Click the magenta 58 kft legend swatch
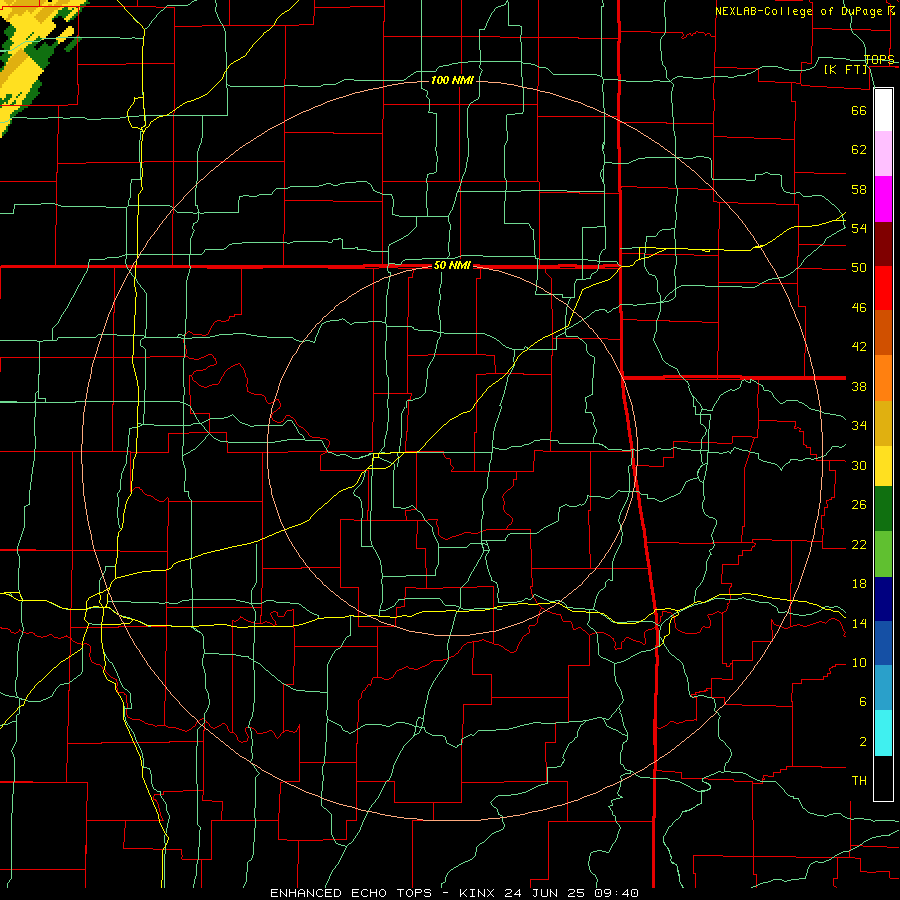 tap(883, 199)
